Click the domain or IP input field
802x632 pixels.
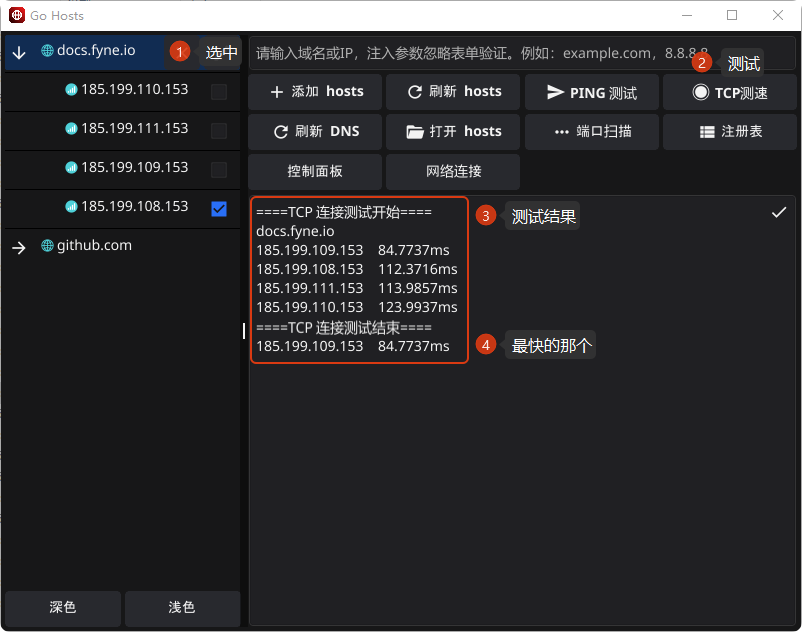[470, 53]
